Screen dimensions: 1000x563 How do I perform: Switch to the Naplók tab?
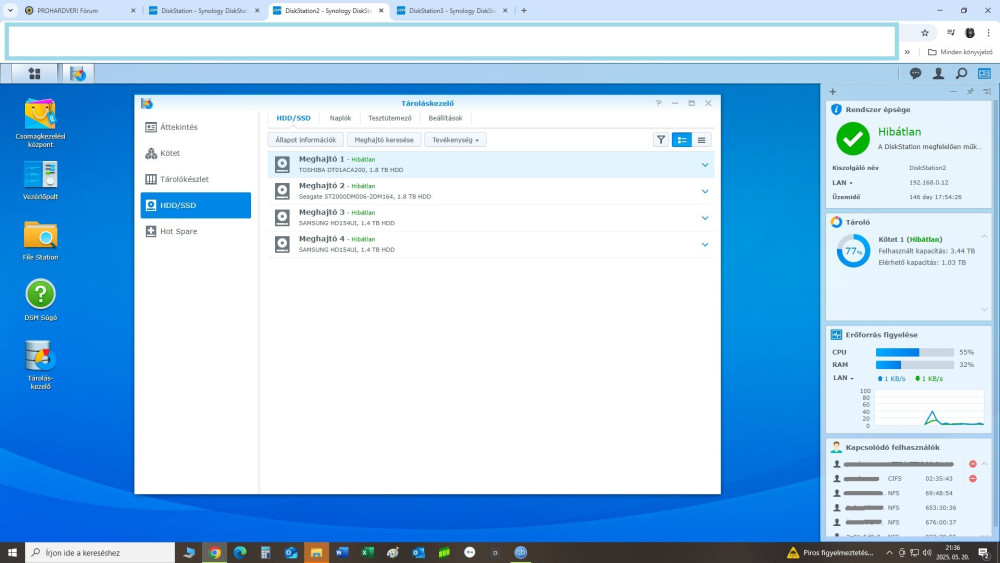point(340,118)
